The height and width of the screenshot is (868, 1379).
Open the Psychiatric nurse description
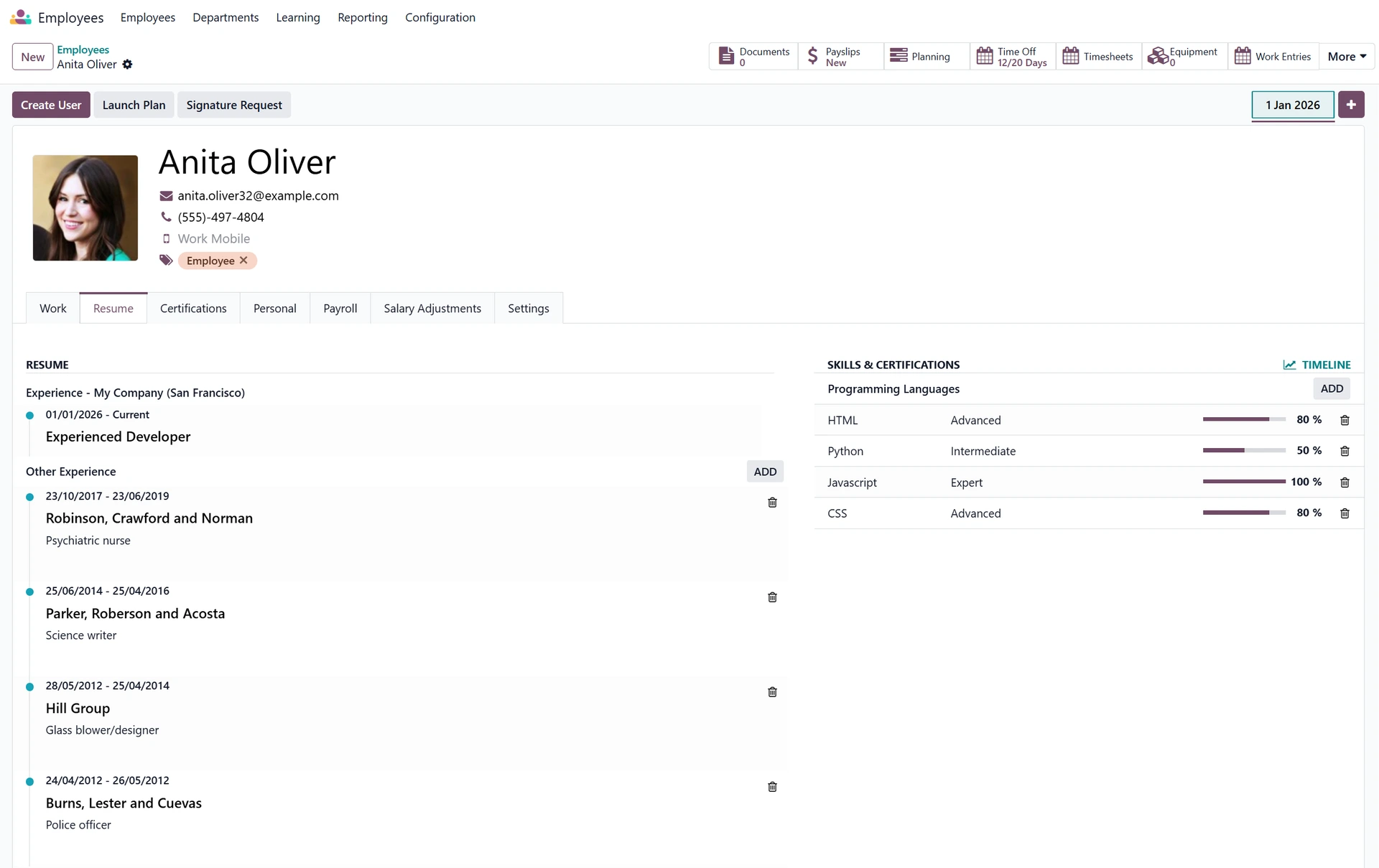(x=88, y=541)
